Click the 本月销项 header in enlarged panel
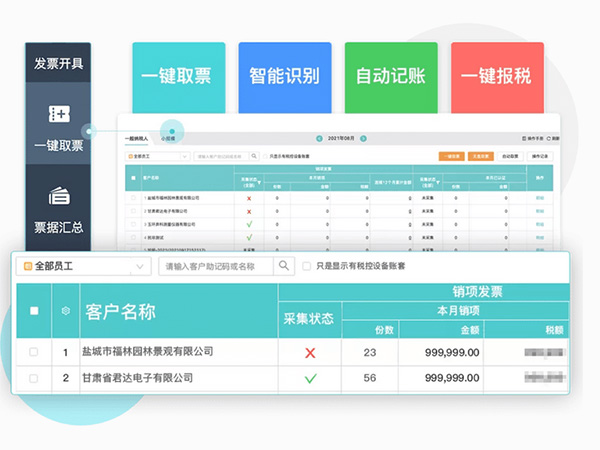Viewport: 600px width, 450px height. [458, 311]
